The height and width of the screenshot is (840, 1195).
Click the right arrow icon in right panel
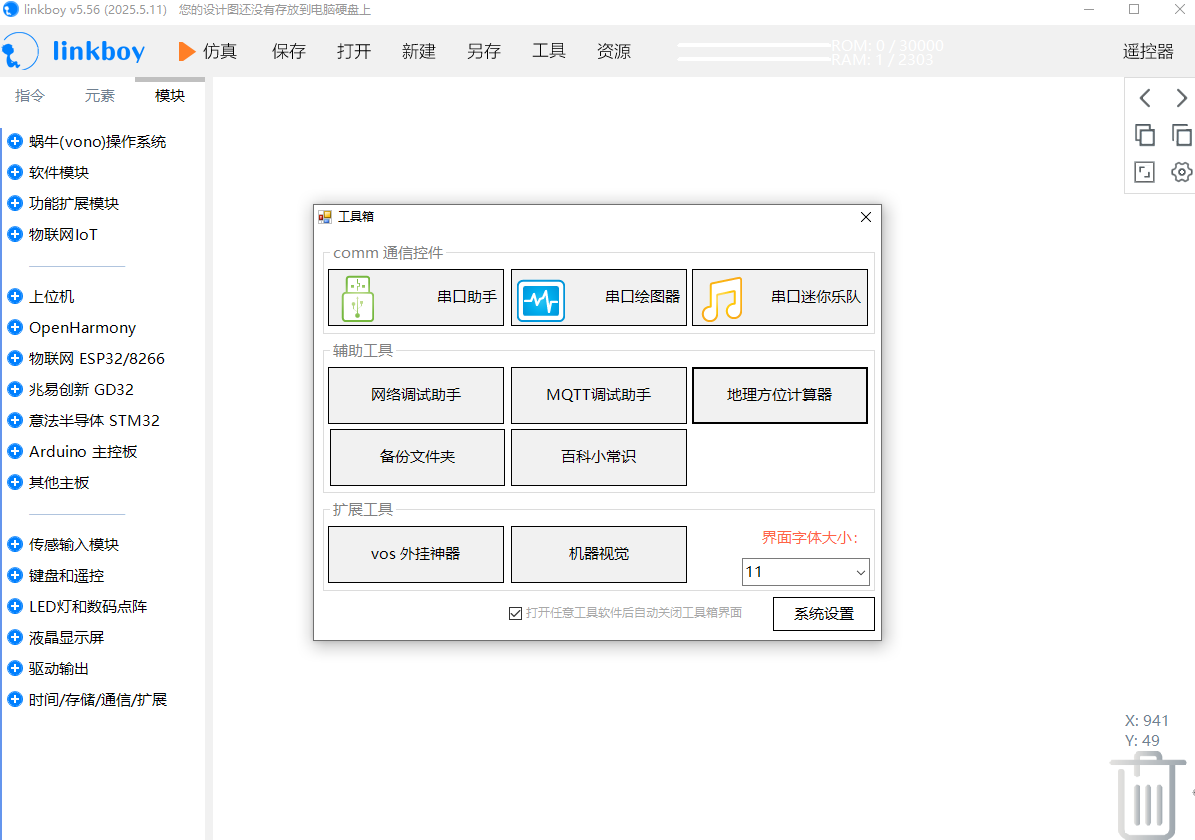pyautogui.click(x=1181, y=98)
